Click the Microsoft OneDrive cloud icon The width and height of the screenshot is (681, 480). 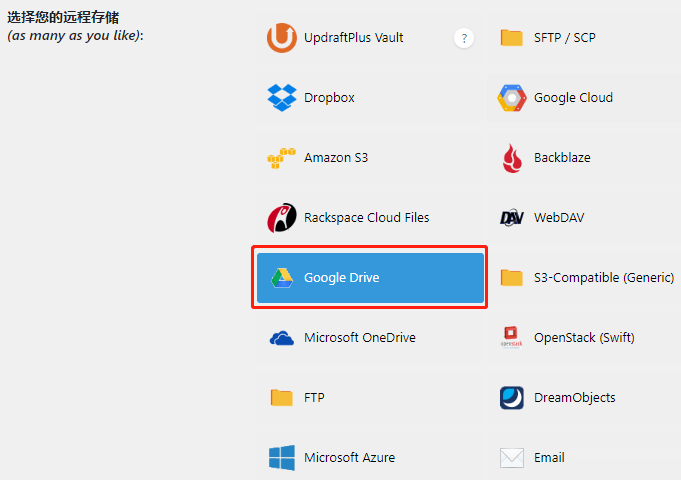point(282,338)
